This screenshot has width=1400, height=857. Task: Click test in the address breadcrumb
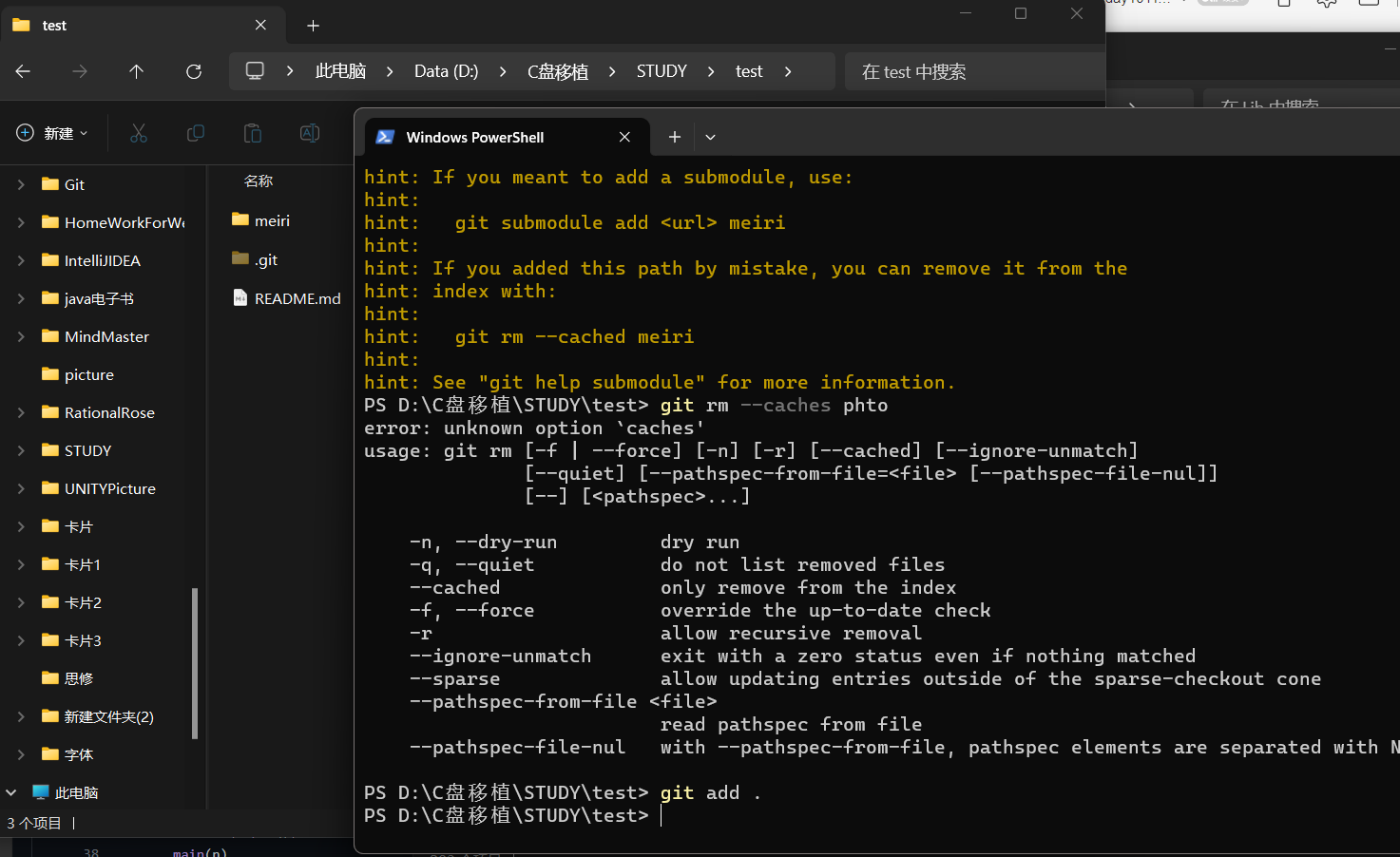tap(749, 71)
